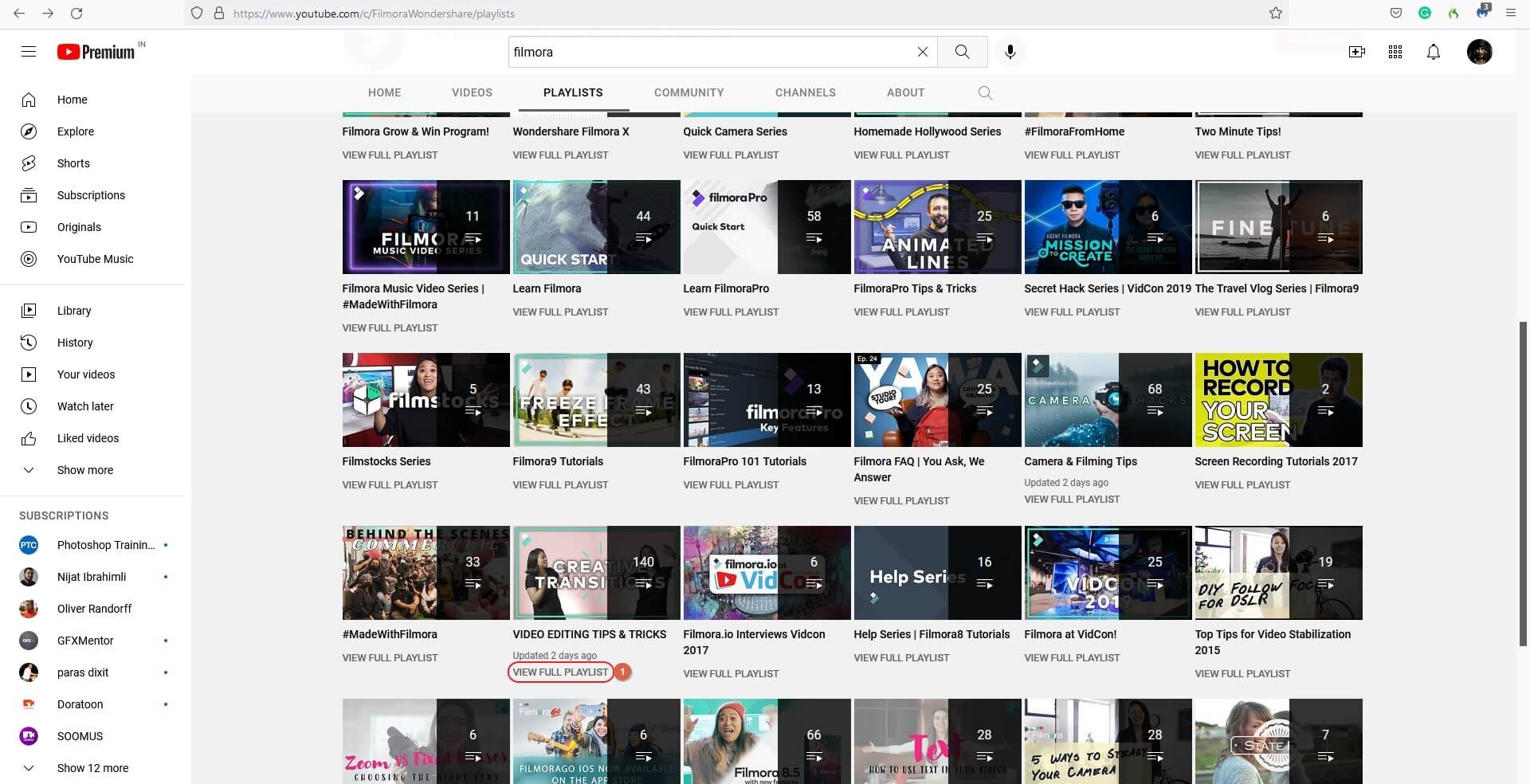Open FilmoraPro Tips & Tricks thumbnail
Image resolution: width=1530 pixels, height=784 pixels.
tap(937, 227)
